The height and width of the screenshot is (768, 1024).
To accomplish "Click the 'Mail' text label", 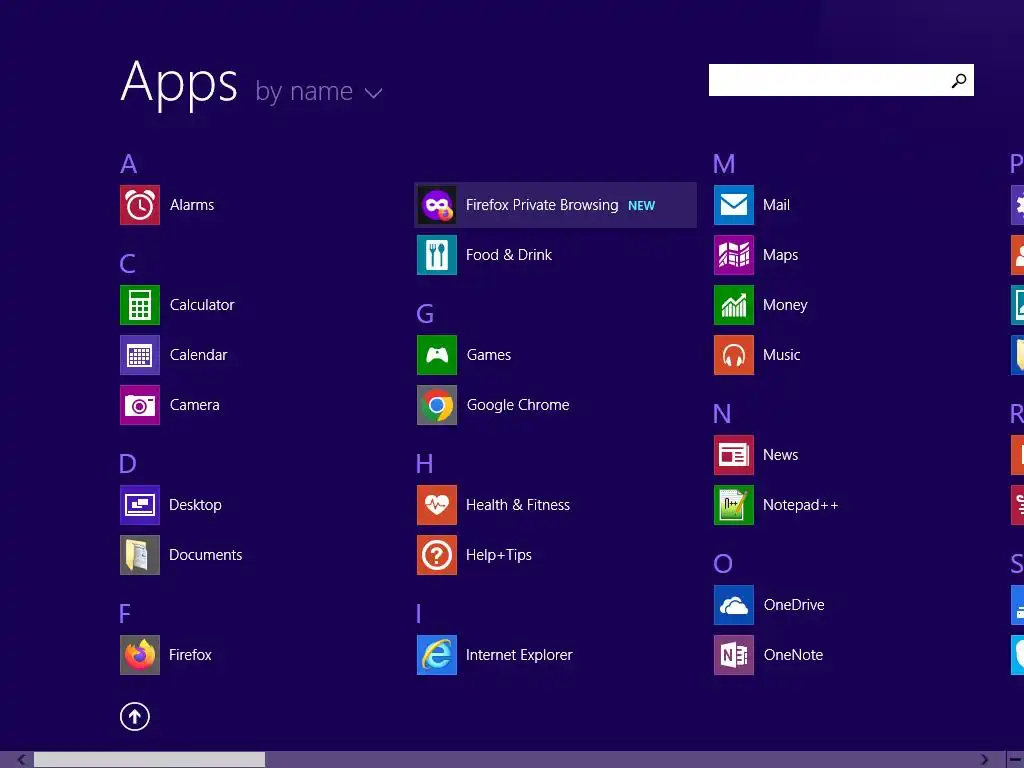I will click(x=776, y=205).
